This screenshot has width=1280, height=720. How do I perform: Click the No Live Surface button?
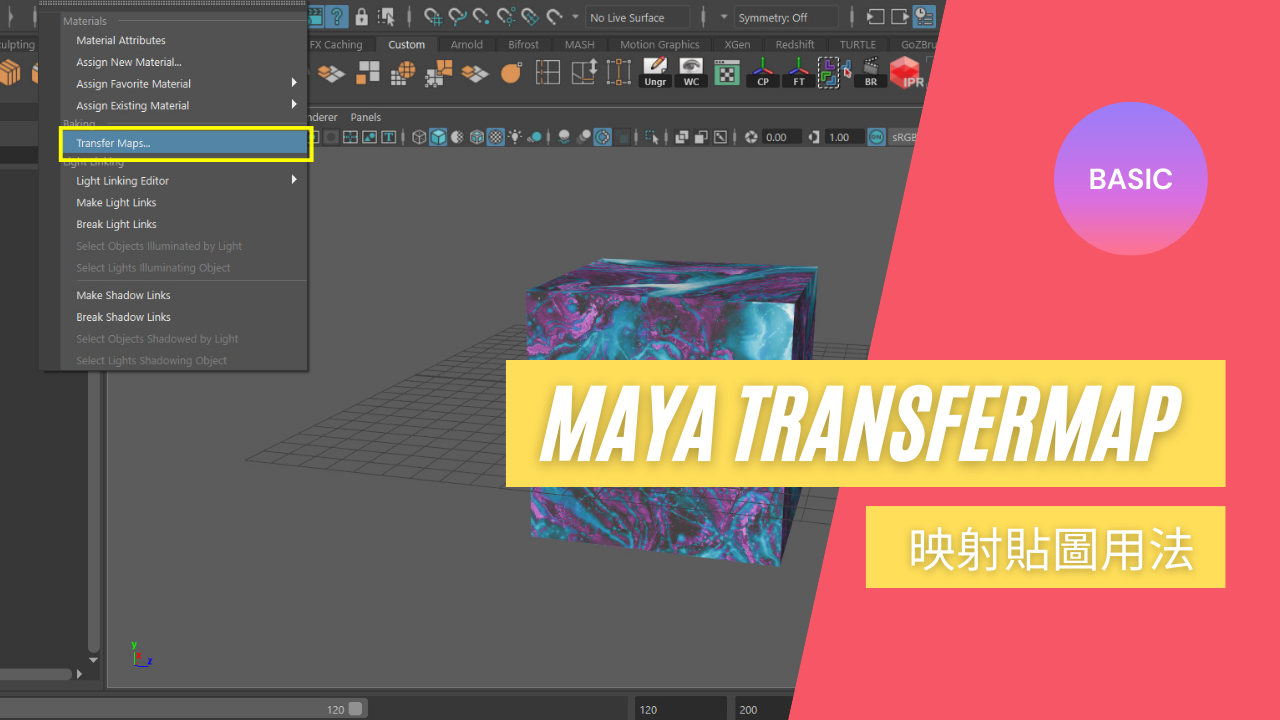(638, 17)
